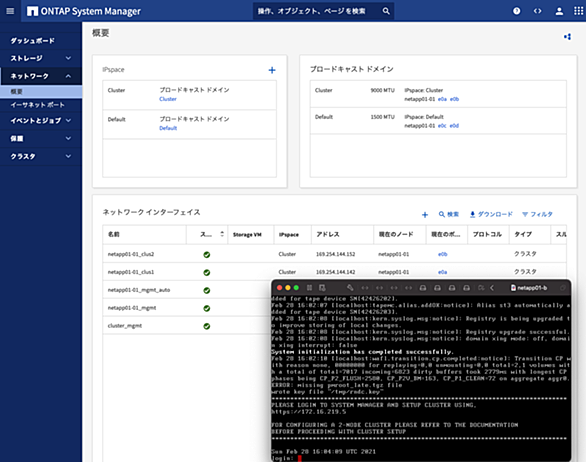The height and width of the screenshot is (462, 586).
Task: Click the icon at far right of netapp01-b title bar
Action: click(563, 288)
